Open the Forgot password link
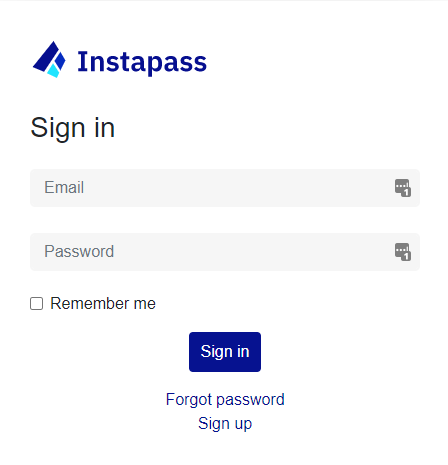The image size is (448, 465). click(225, 400)
